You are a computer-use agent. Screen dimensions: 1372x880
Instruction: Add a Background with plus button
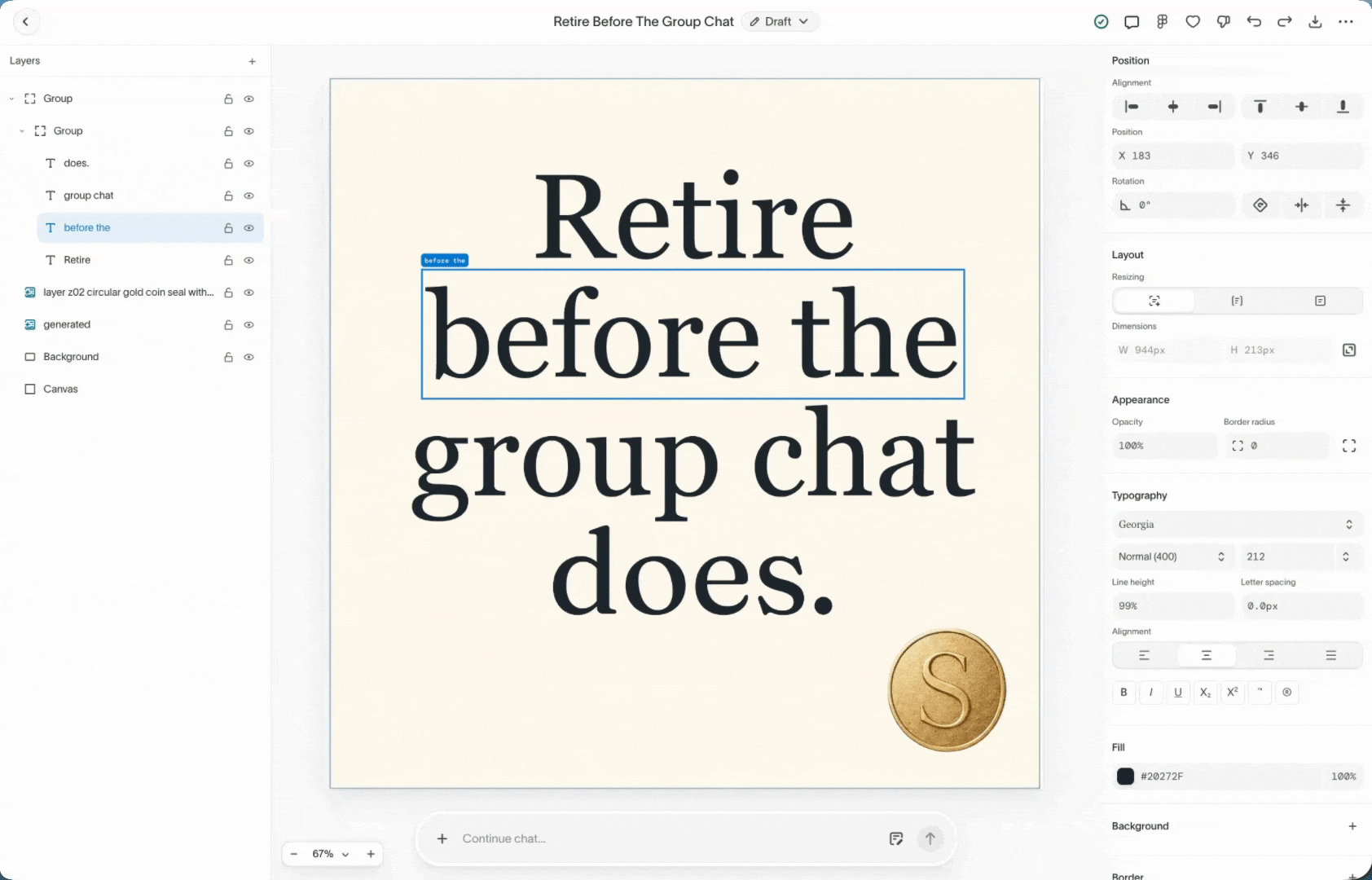point(1352,826)
